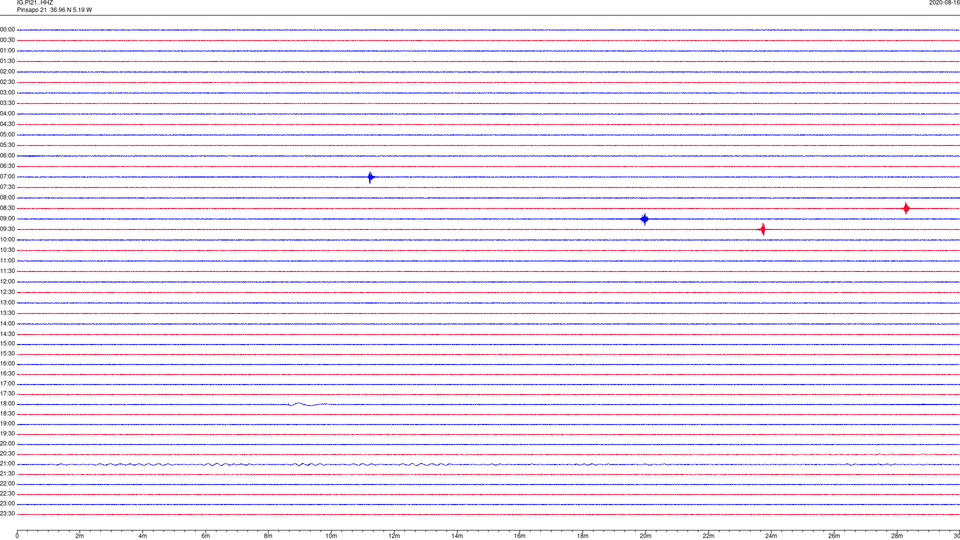The image size is (960, 540).
Task: Click the channel label 'IG.PI21..HHZ'
Action: click(35, 2)
